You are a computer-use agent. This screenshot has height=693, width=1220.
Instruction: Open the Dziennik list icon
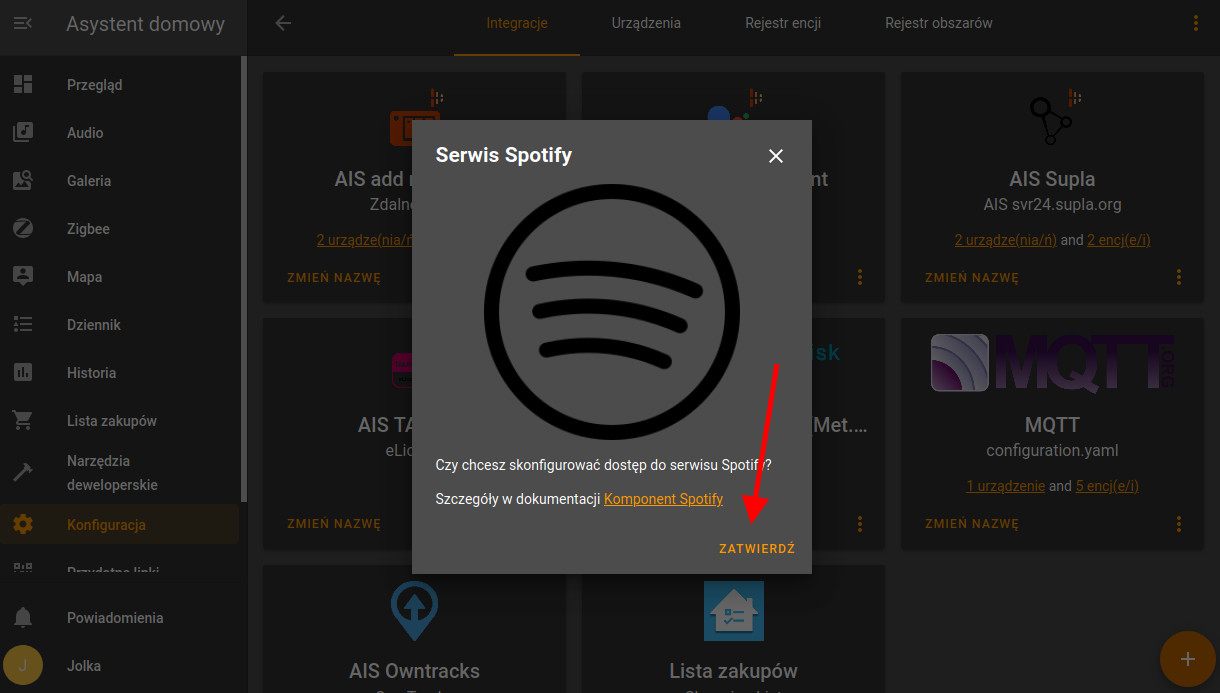pyautogui.click(x=23, y=325)
